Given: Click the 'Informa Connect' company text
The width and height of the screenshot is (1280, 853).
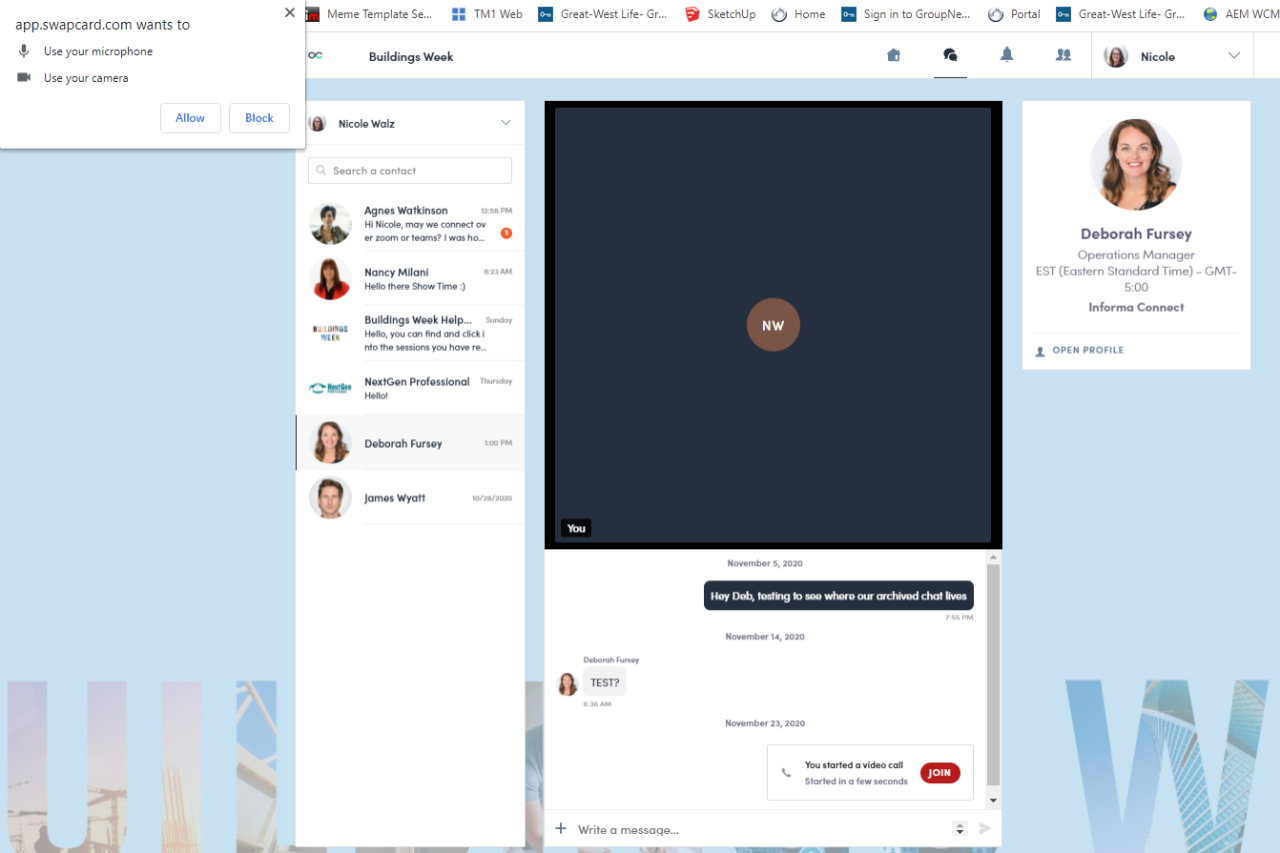Looking at the screenshot, I should click(1136, 308).
